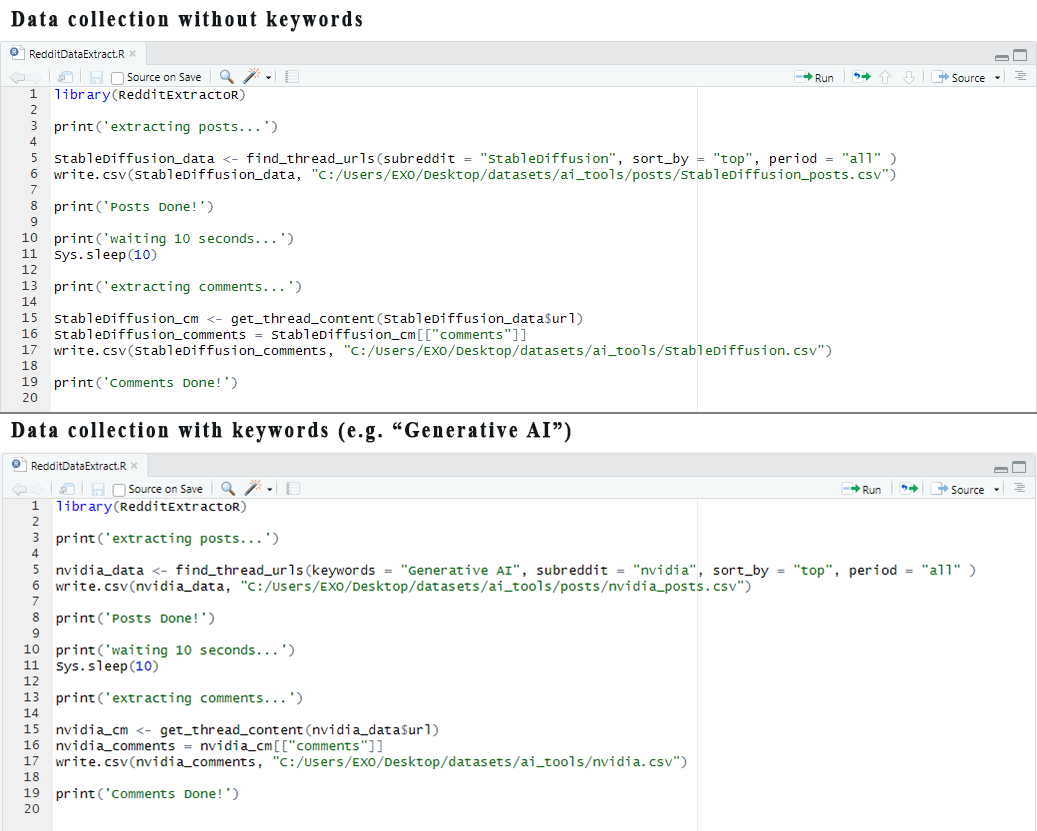Image resolution: width=1037 pixels, height=831 pixels.
Task: Click the Find/Replace magnifier in the bottom pane
Action: 228,489
